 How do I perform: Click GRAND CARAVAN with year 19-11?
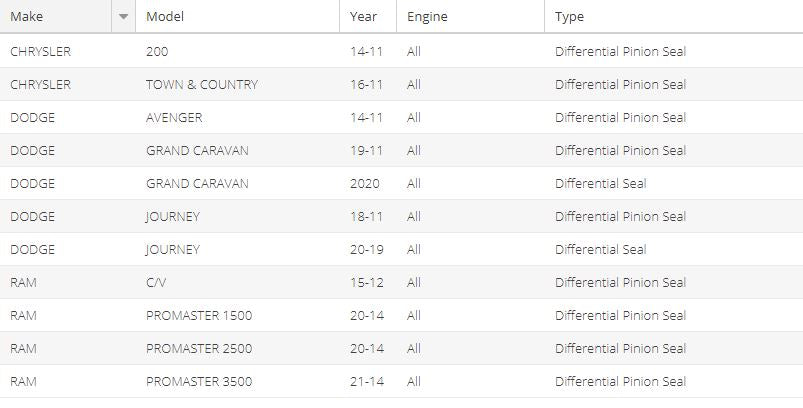(197, 151)
